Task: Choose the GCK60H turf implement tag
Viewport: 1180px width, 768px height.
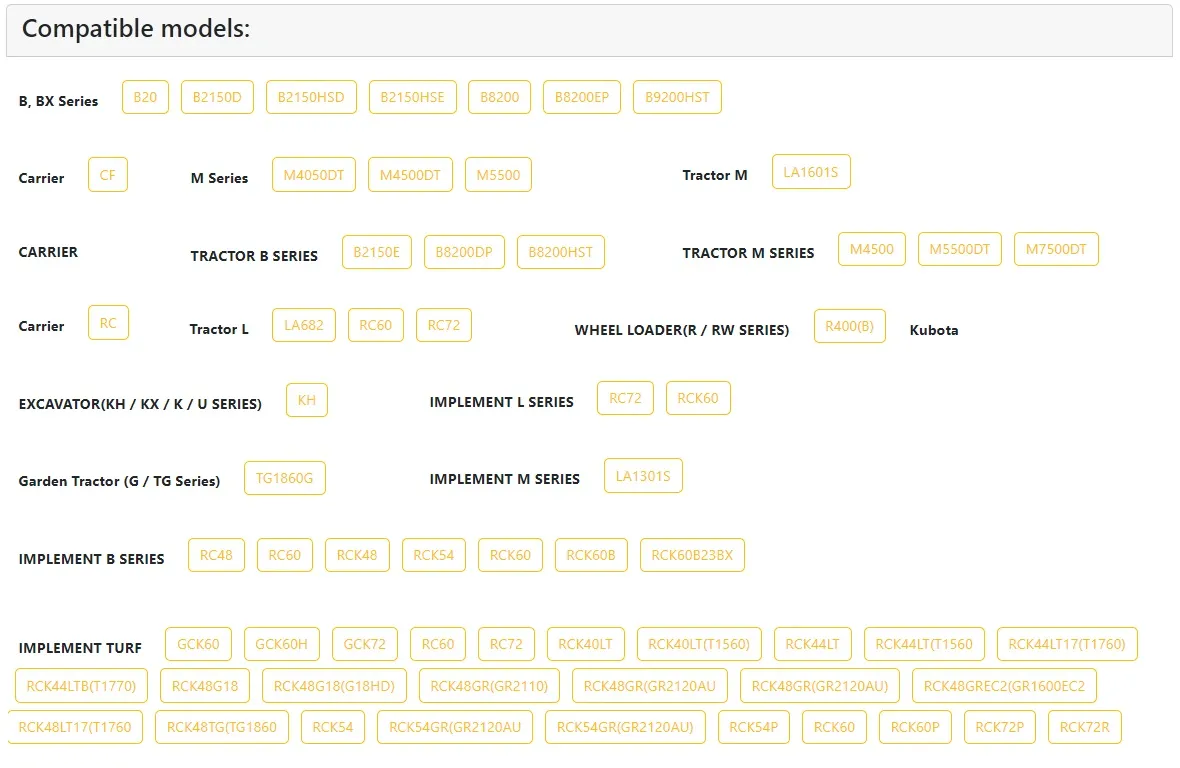Action: [281, 644]
